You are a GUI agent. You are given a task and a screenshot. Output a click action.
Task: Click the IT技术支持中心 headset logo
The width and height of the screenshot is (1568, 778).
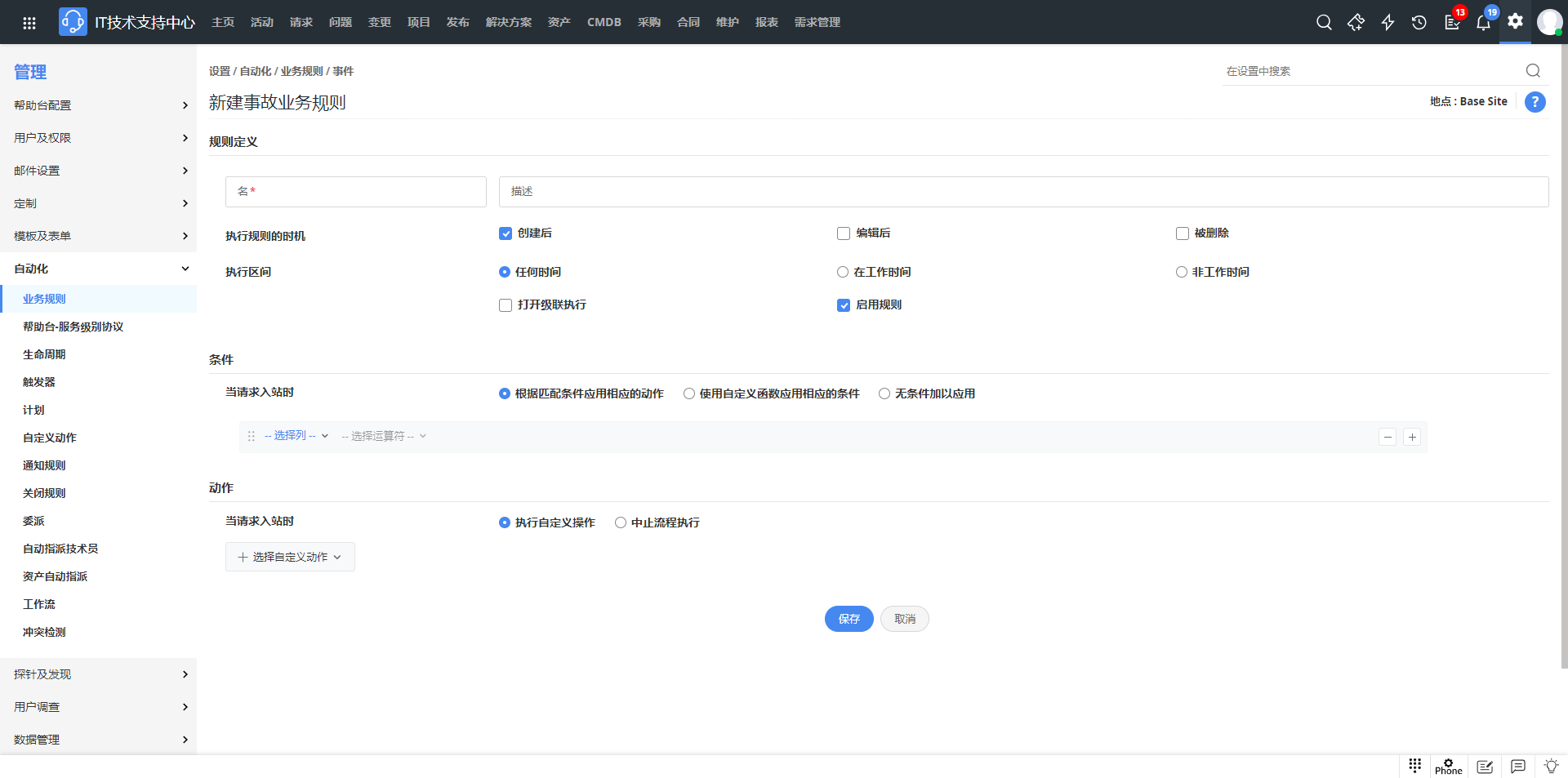pos(73,22)
